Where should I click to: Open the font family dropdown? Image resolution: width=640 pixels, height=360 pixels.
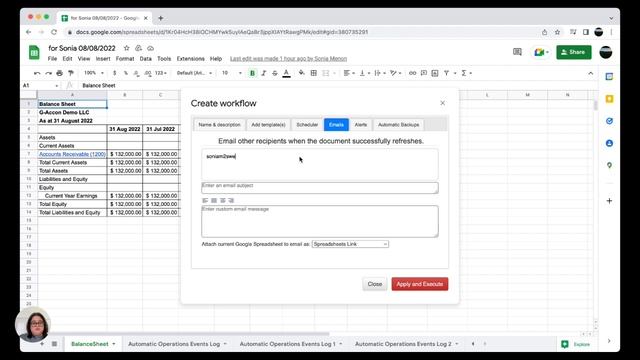[194, 73]
